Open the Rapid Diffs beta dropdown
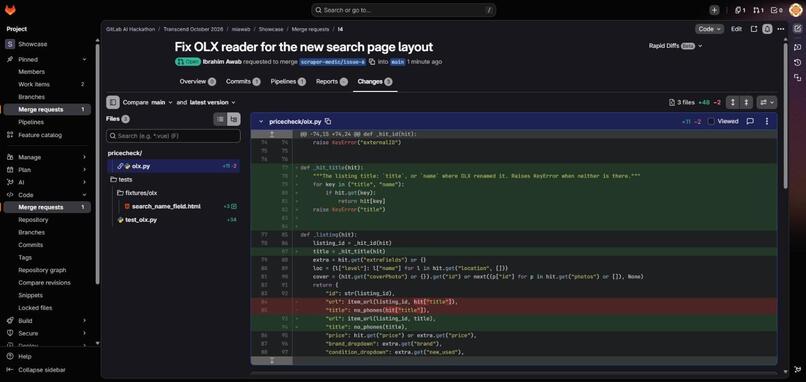This screenshot has width=806, height=382. [x=675, y=46]
